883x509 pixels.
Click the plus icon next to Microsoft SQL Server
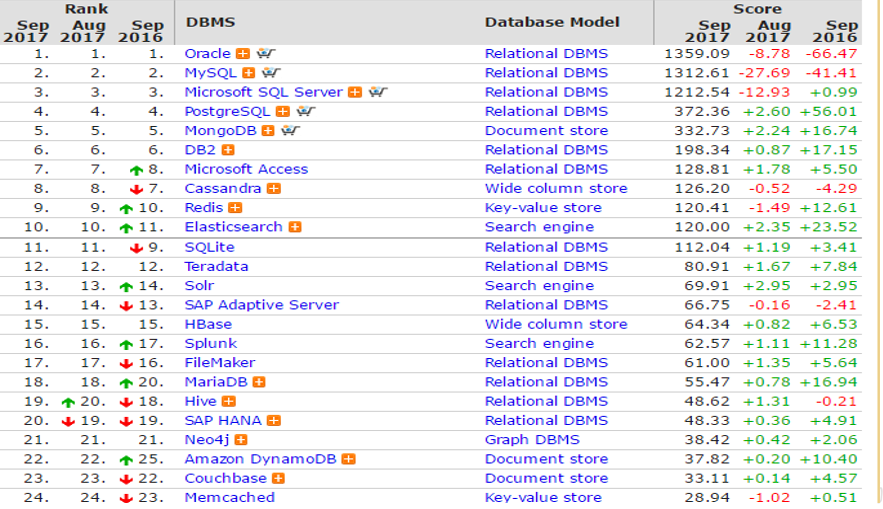click(355, 92)
